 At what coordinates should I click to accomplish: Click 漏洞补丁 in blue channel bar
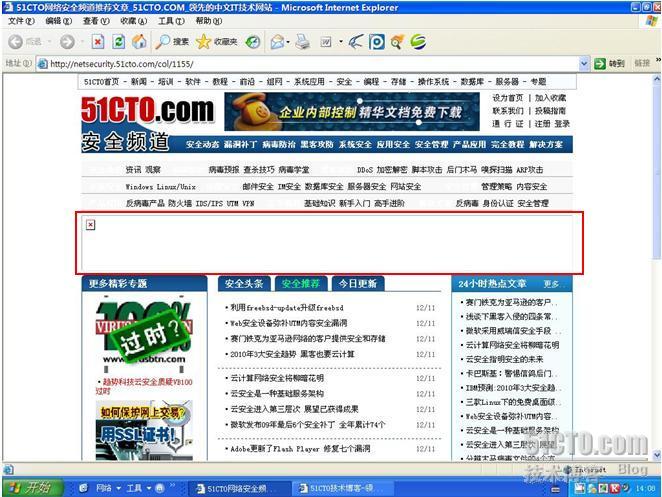(x=240, y=144)
